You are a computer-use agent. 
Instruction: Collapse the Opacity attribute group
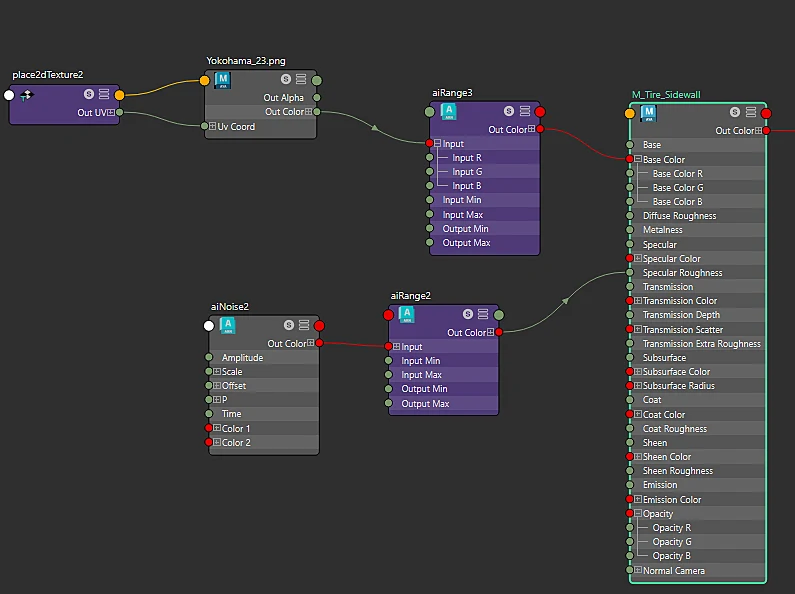click(x=638, y=513)
